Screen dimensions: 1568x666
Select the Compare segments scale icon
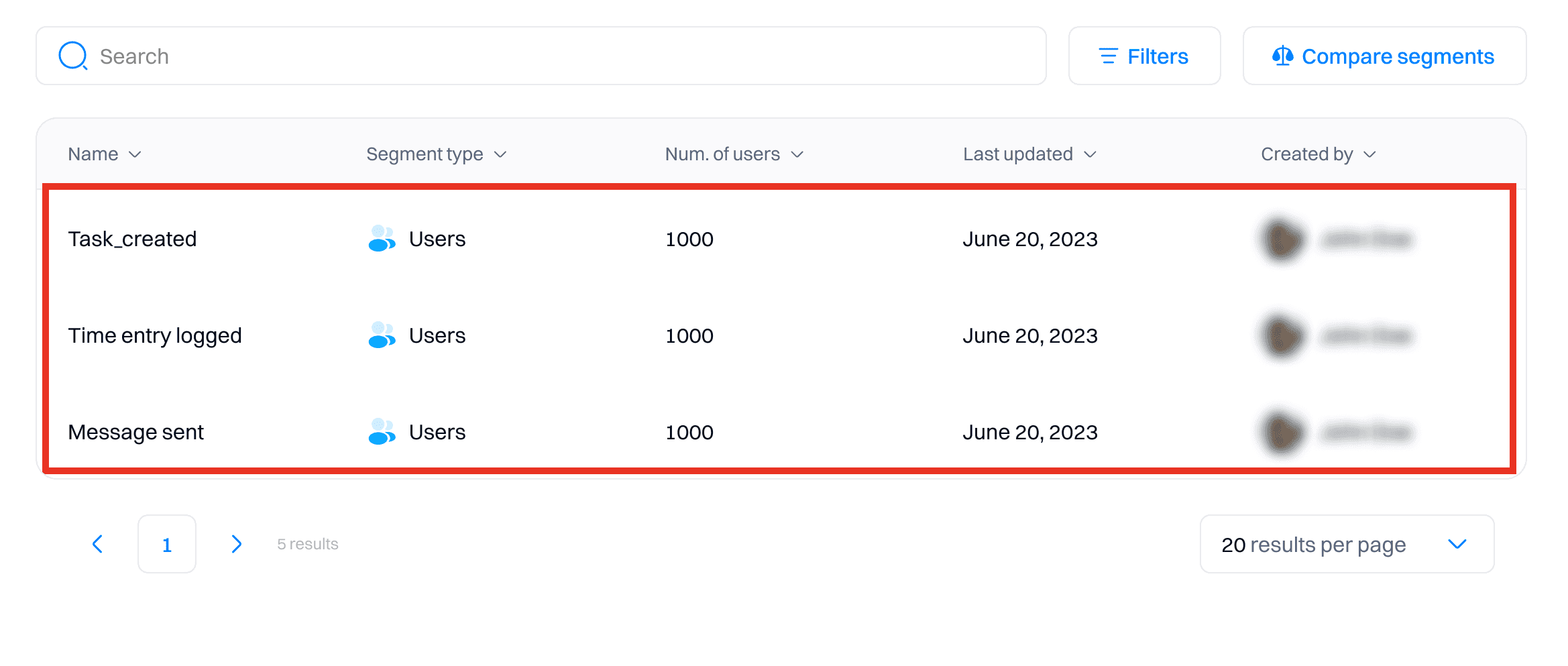1282,56
